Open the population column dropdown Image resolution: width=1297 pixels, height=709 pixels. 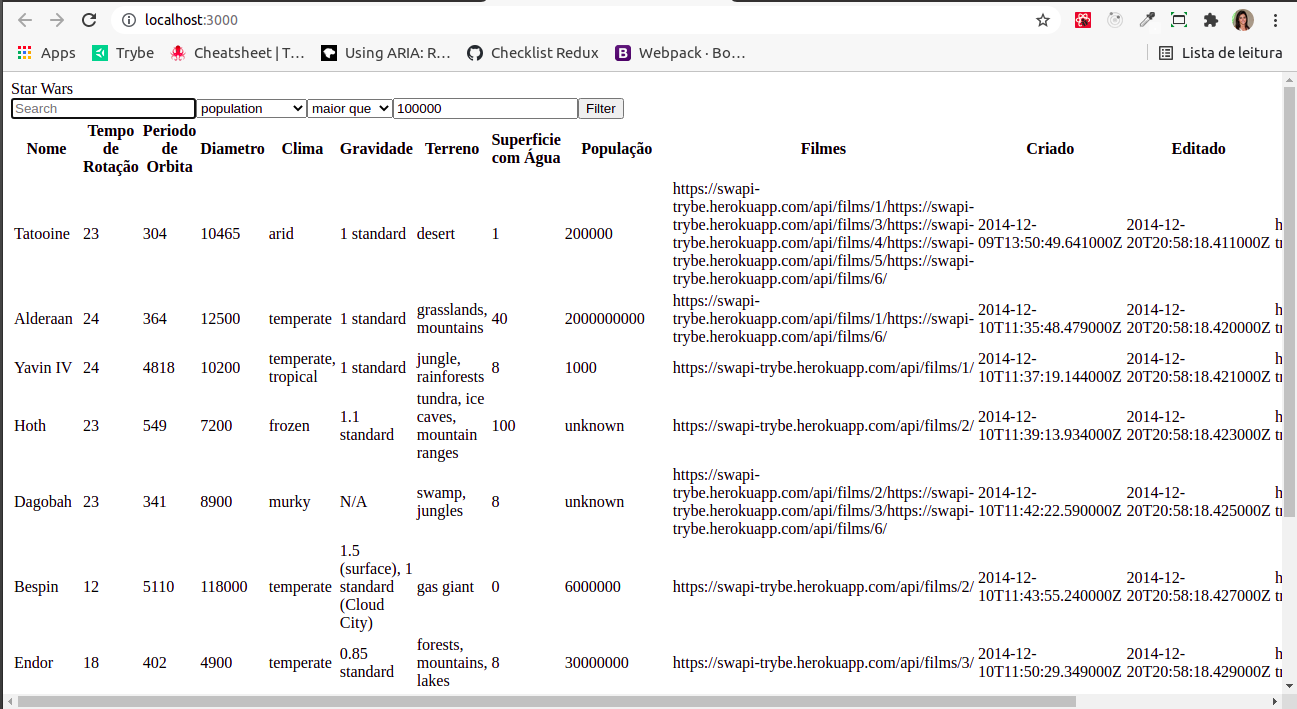coord(252,108)
